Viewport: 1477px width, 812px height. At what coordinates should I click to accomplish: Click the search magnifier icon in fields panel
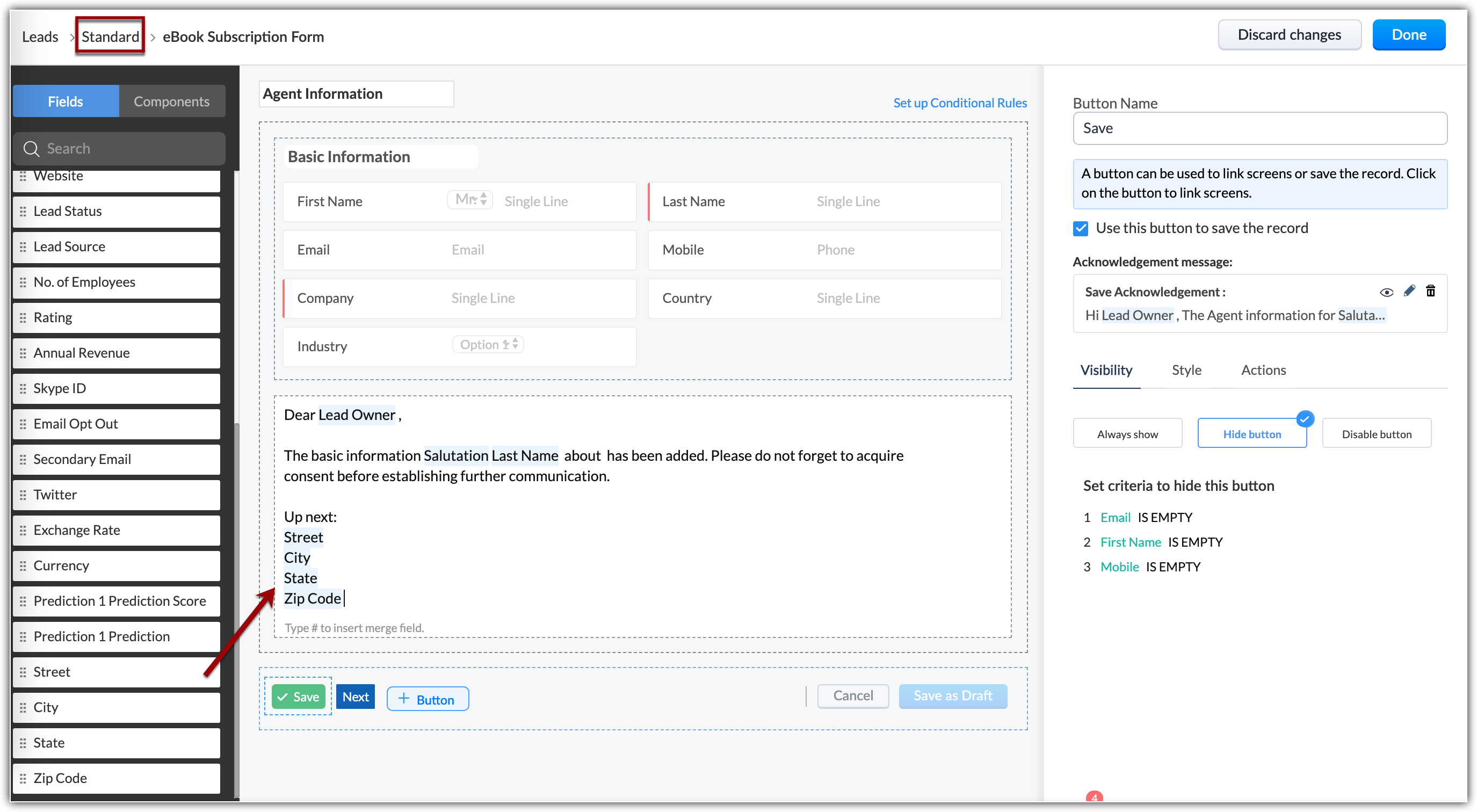tap(31, 149)
